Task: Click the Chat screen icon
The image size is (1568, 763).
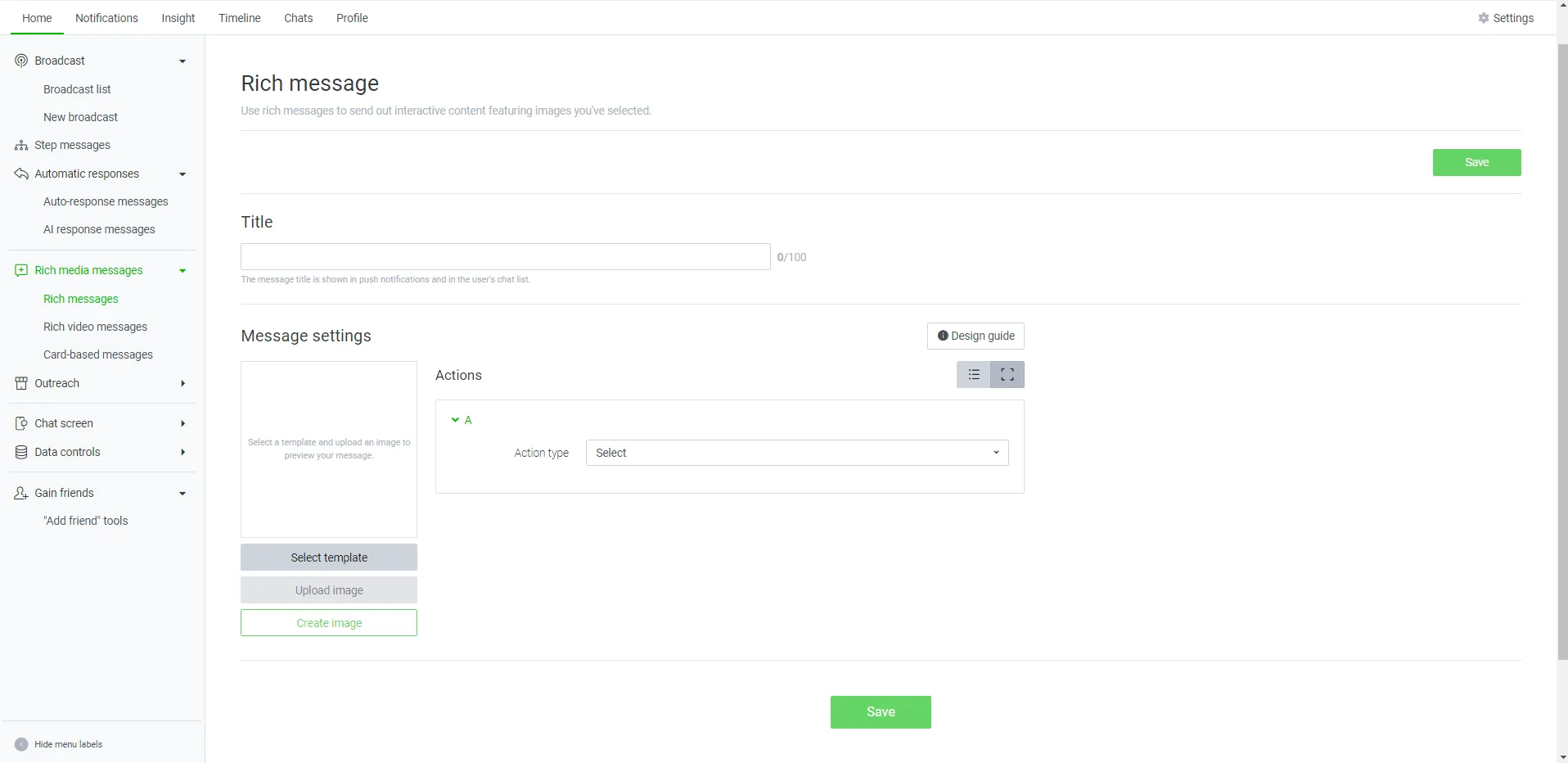Action: [x=21, y=423]
